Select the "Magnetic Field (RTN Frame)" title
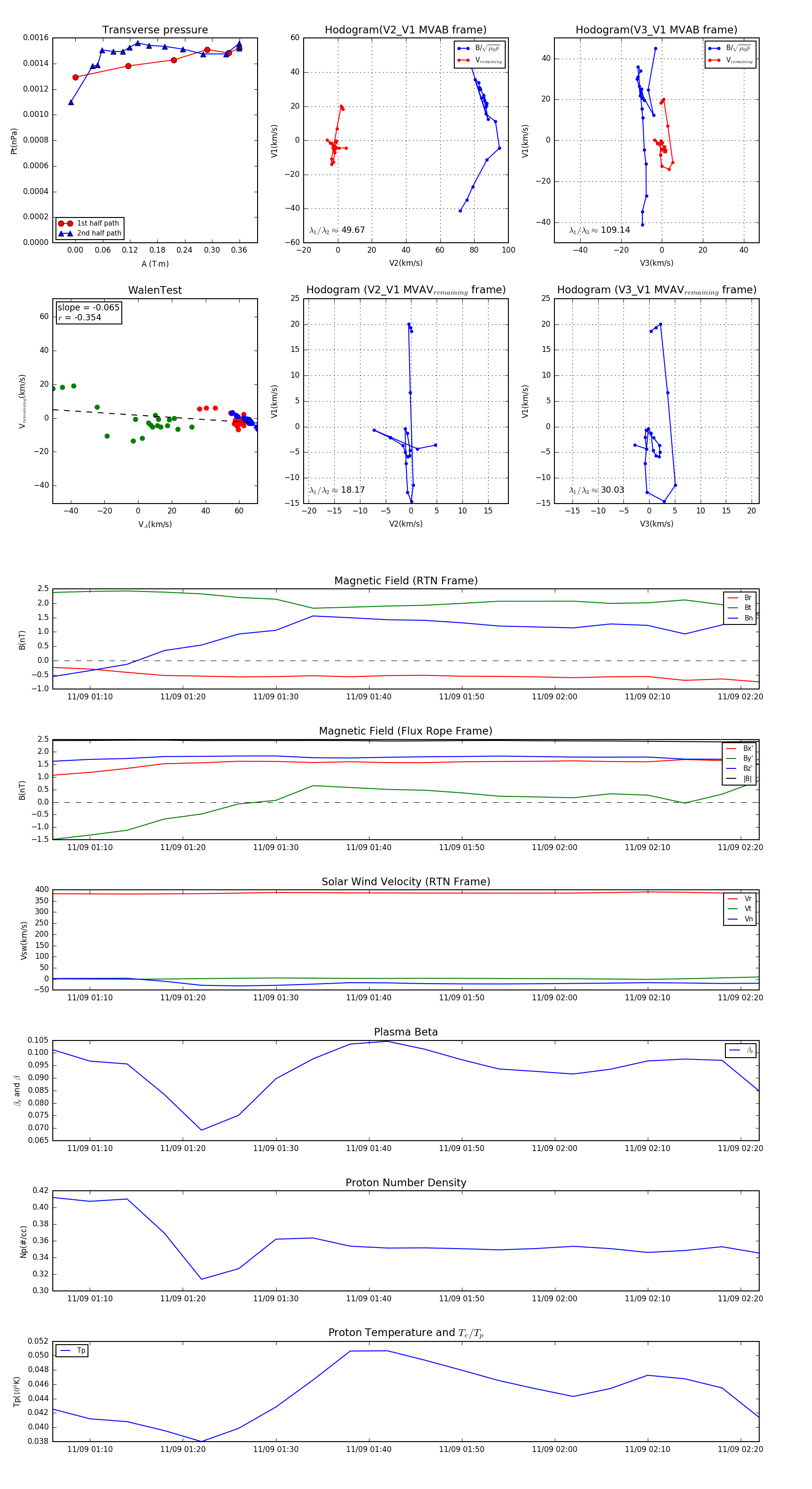The image size is (812, 1489). 406,581
